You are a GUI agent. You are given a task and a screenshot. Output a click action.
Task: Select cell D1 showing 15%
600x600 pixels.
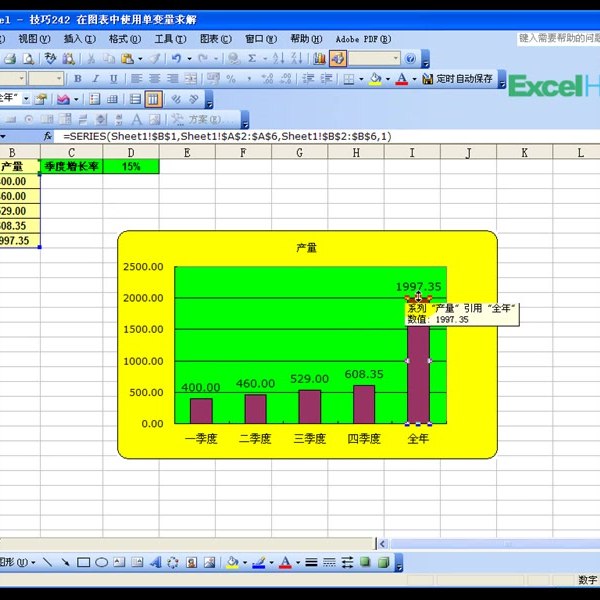(131, 166)
